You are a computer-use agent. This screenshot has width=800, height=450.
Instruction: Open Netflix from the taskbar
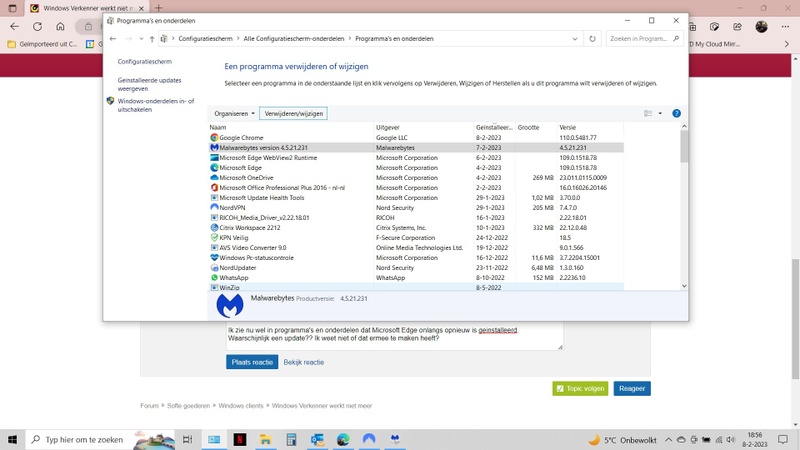[240, 439]
